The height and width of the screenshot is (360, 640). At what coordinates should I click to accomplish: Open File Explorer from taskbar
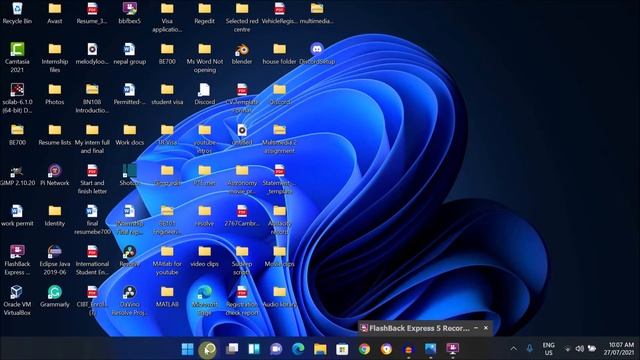(x=320, y=349)
